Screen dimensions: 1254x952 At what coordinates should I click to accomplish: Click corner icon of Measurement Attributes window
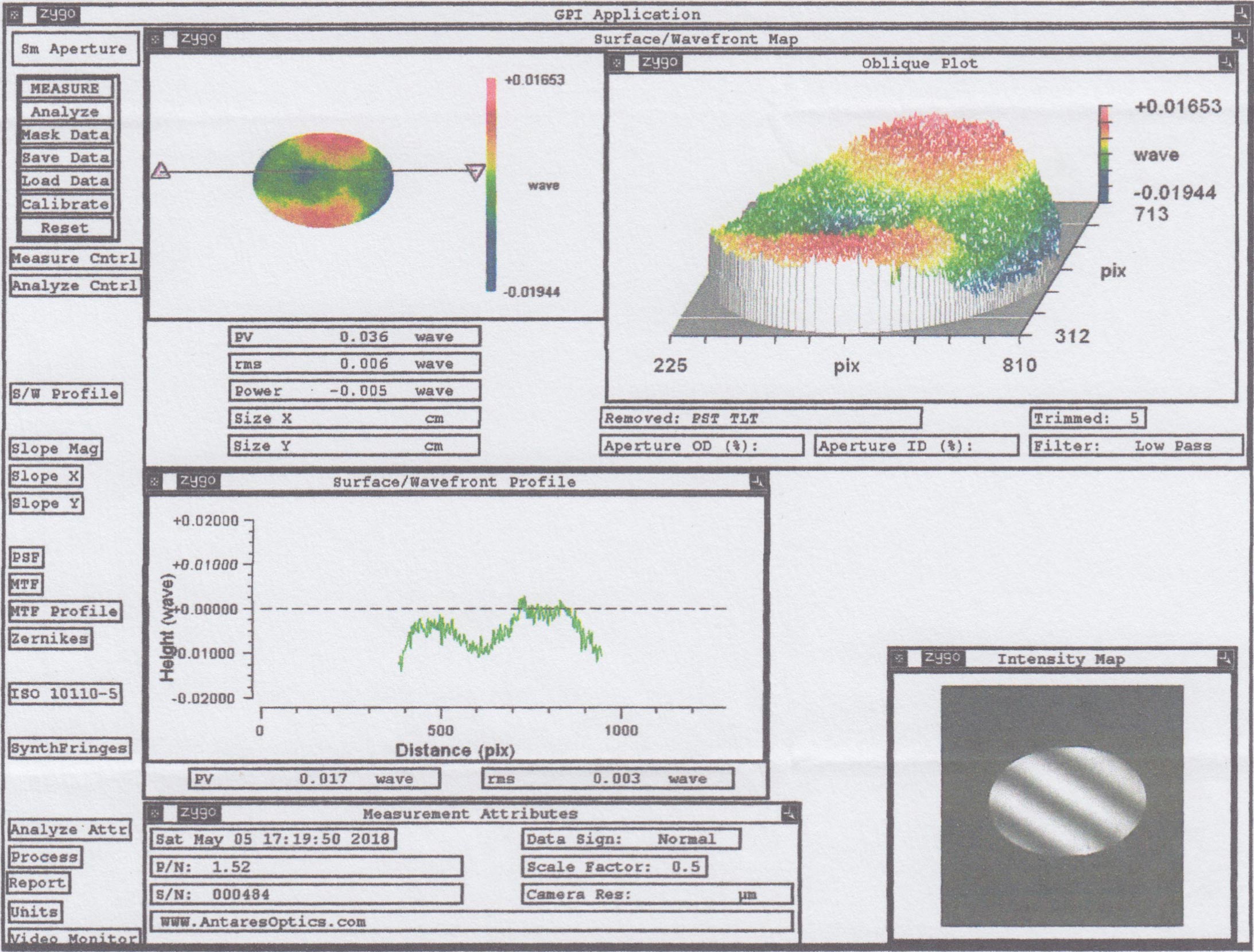coord(790,813)
